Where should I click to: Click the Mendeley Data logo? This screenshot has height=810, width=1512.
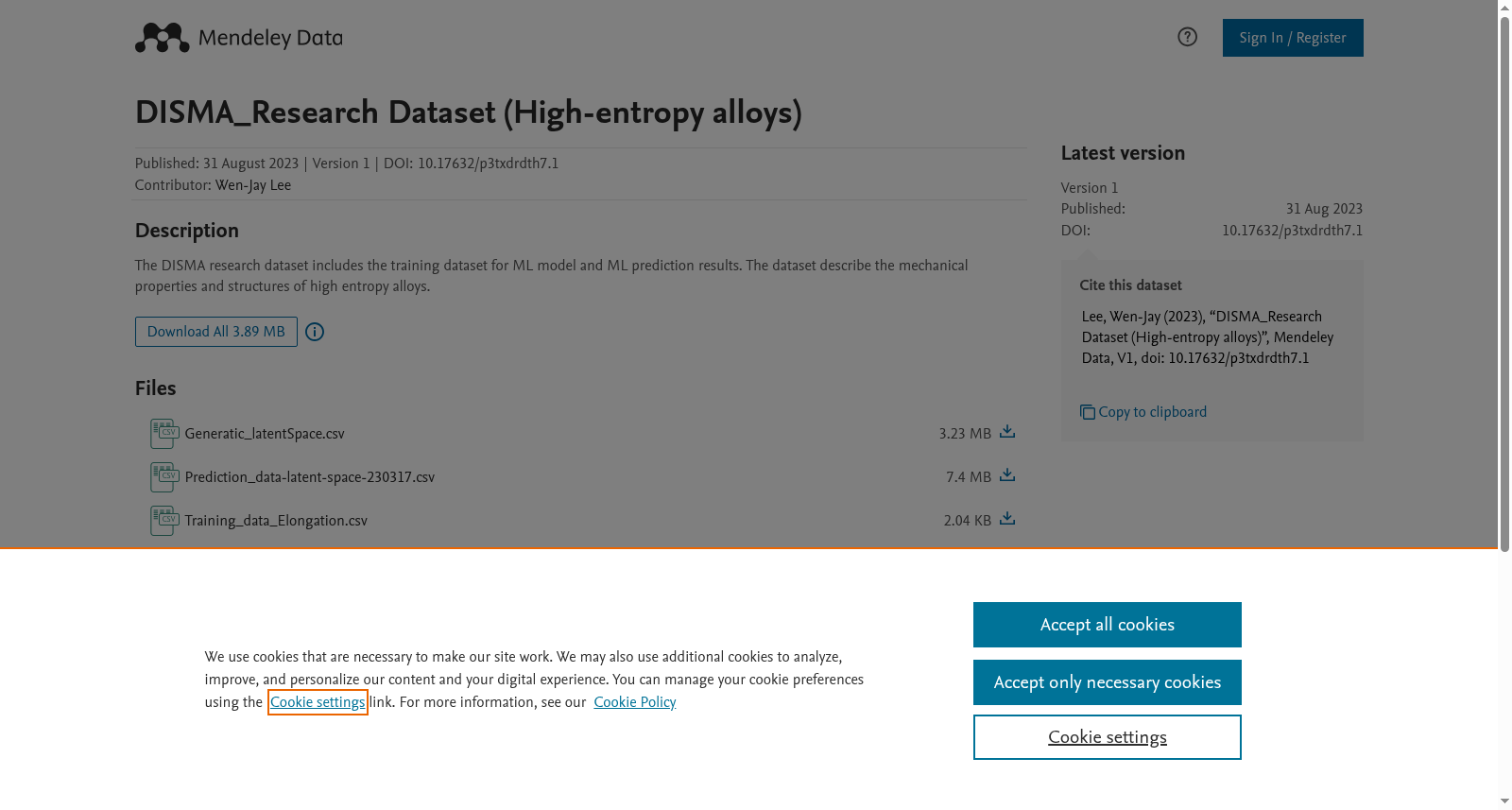(238, 38)
